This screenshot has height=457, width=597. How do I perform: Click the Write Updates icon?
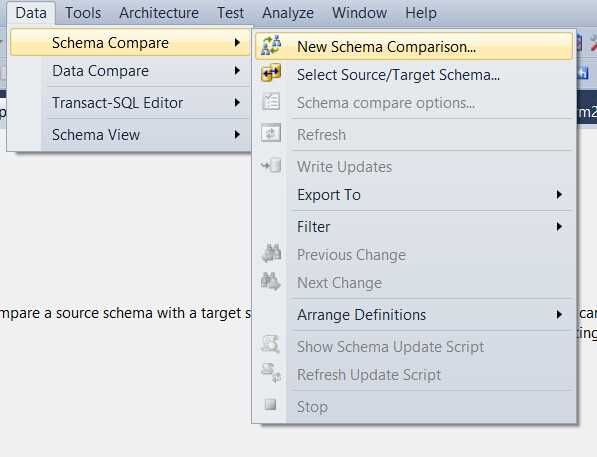point(271,166)
